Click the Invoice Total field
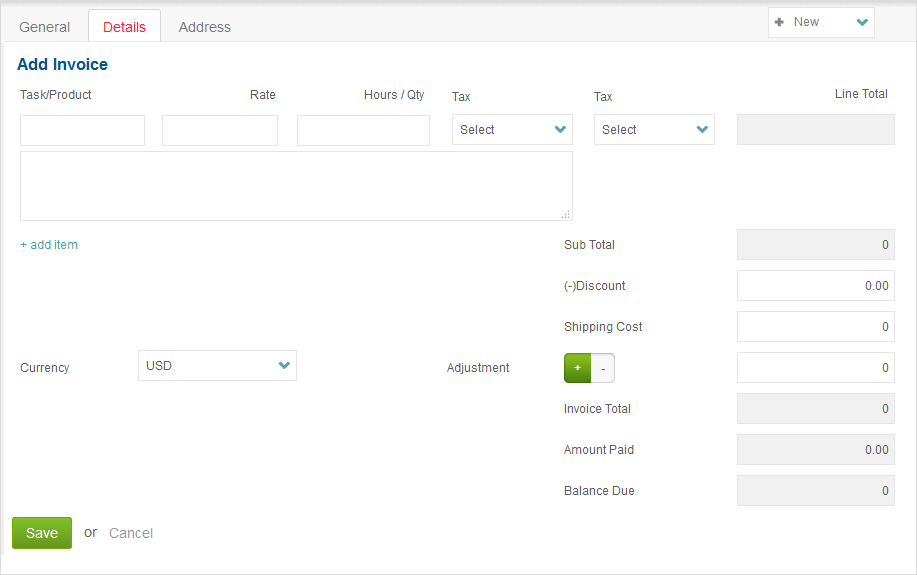The width and height of the screenshot is (917, 575). click(x=816, y=408)
